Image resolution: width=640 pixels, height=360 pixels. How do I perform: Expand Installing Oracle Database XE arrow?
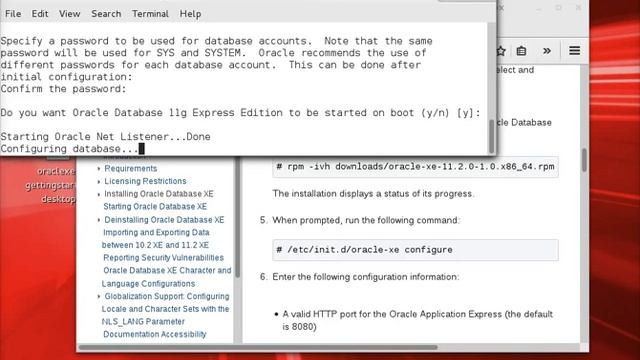(99, 194)
